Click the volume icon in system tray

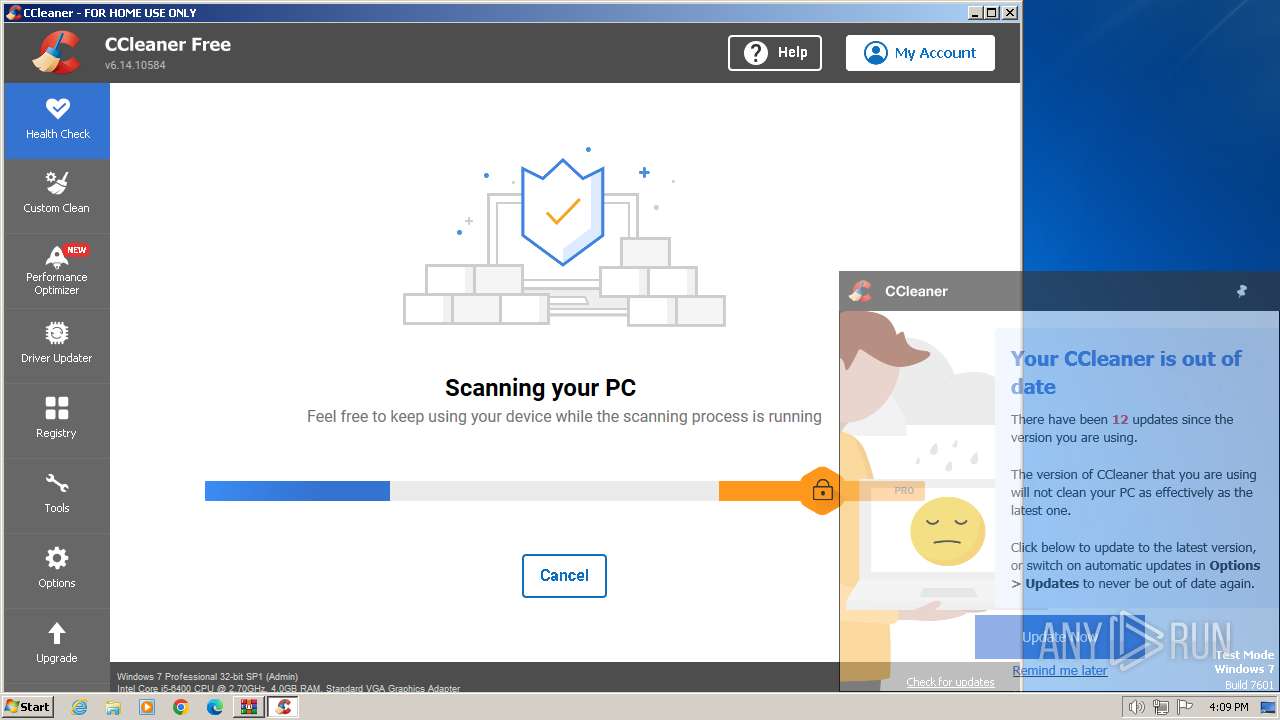click(x=1137, y=707)
